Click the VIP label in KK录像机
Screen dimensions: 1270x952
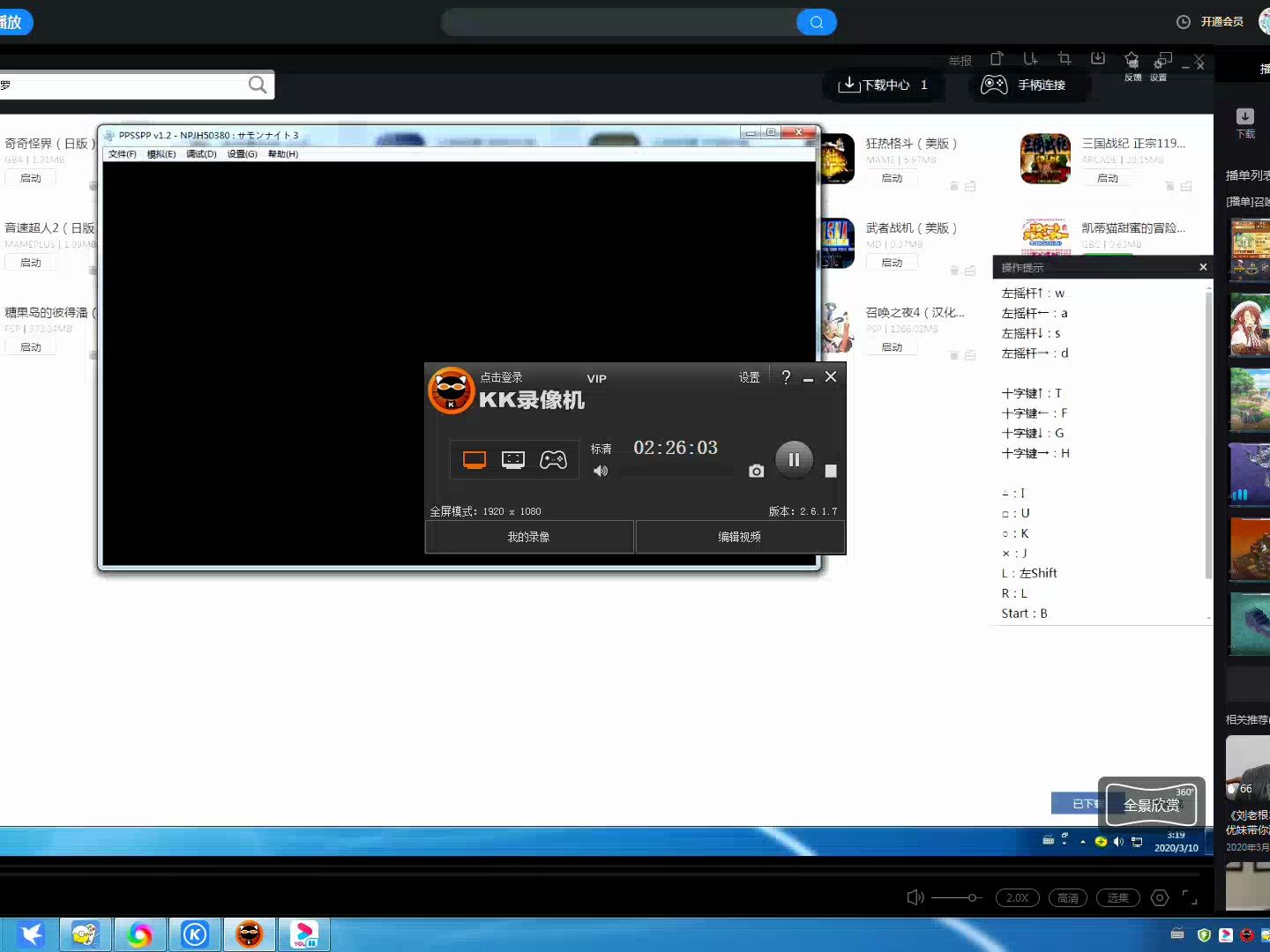[x=597, y=379]
